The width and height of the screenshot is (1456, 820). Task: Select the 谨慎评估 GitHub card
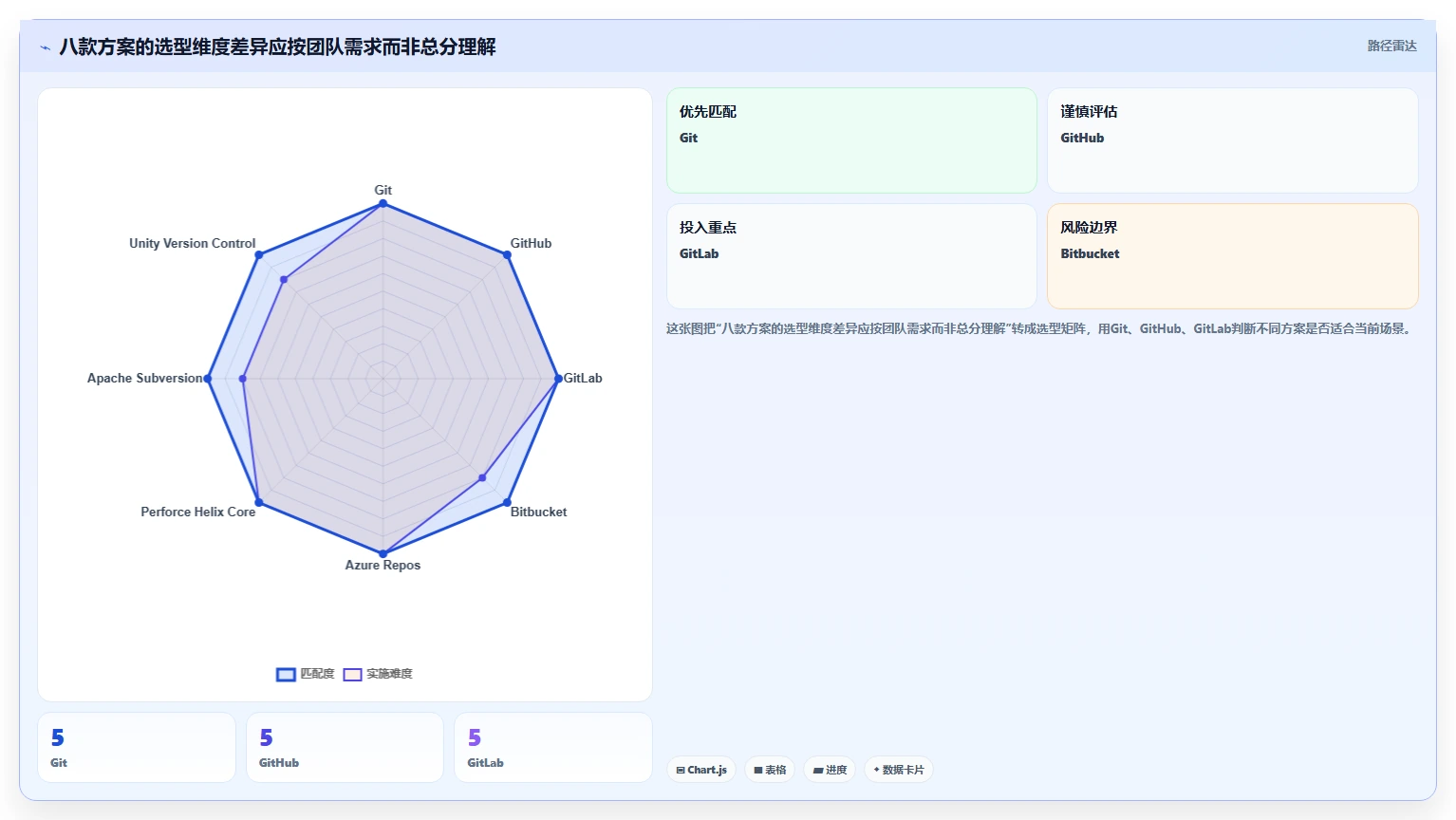(x=1232, y=140)
